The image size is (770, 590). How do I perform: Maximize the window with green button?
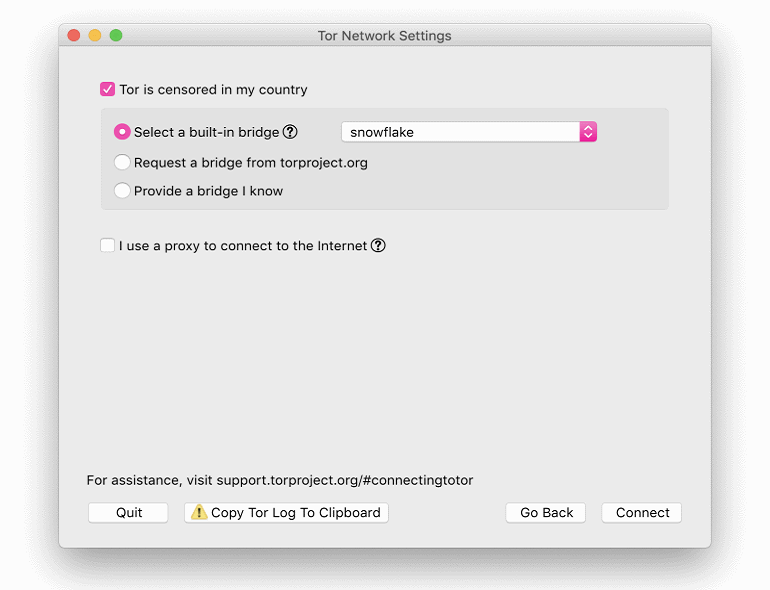pos(116,35)
